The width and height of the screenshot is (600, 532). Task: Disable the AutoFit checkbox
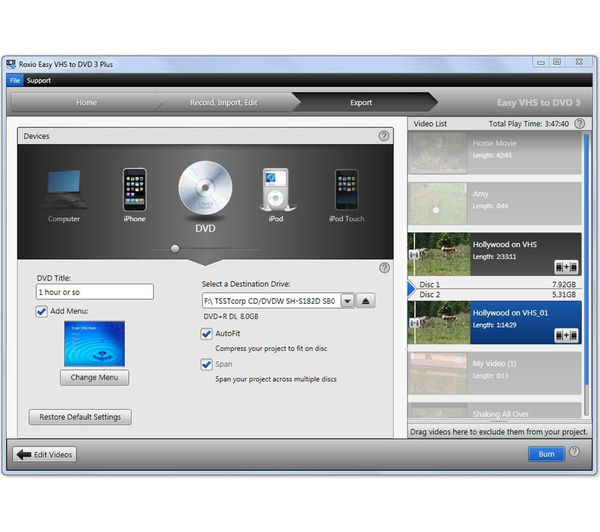[207, 334]
